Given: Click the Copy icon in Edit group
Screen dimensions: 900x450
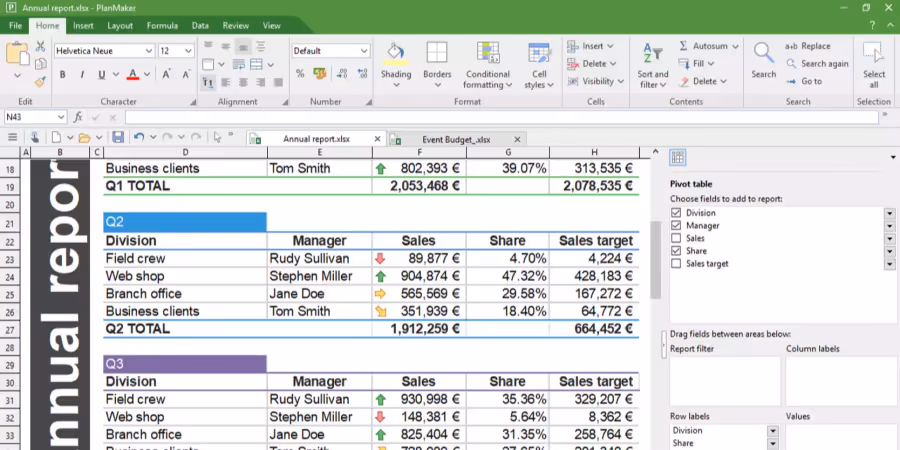Looking at the screenshot, I should [x=40, y=64].
